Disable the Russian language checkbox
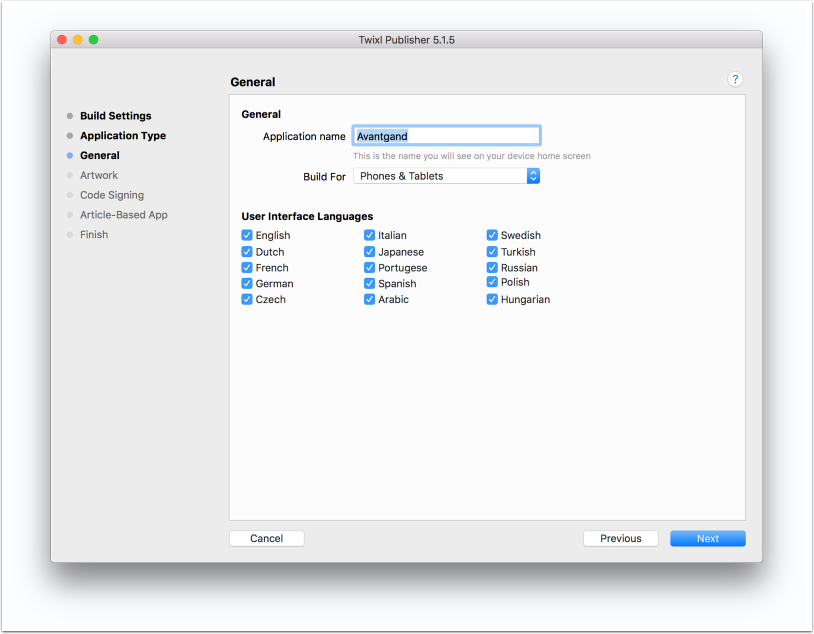814x634 pixels. [492, 268]
